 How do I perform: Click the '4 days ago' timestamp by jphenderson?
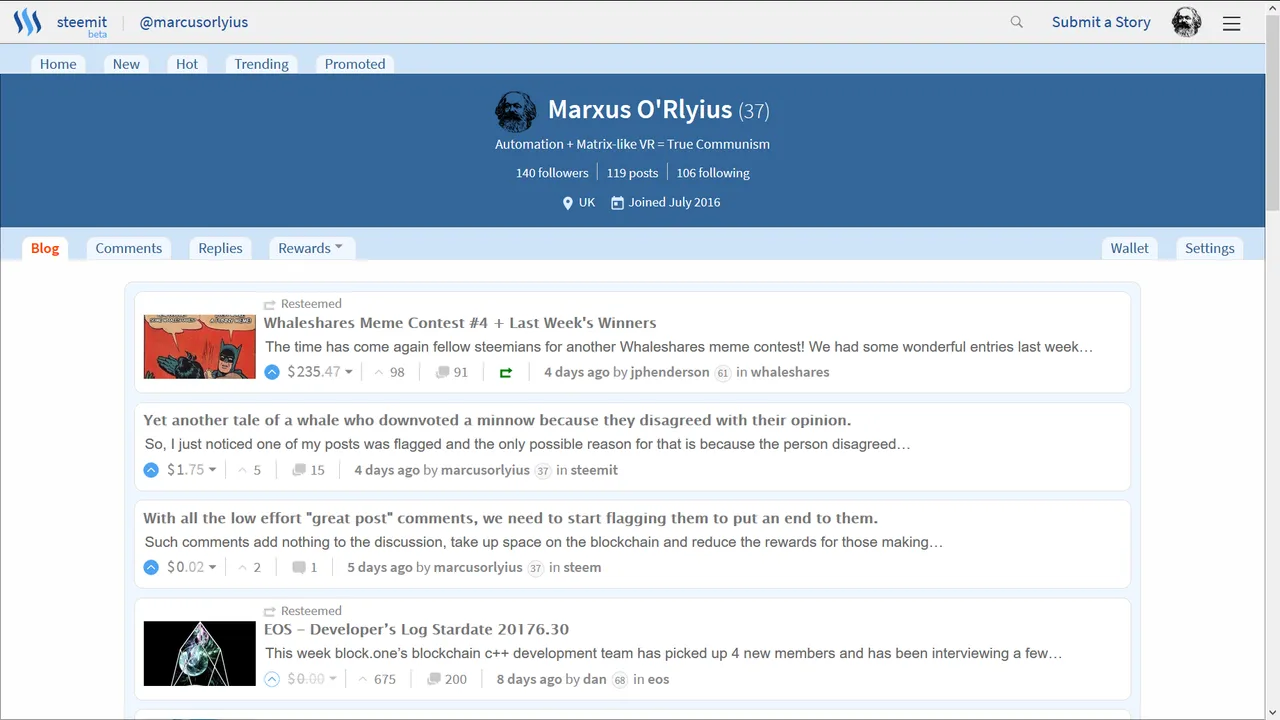(577, 372)
